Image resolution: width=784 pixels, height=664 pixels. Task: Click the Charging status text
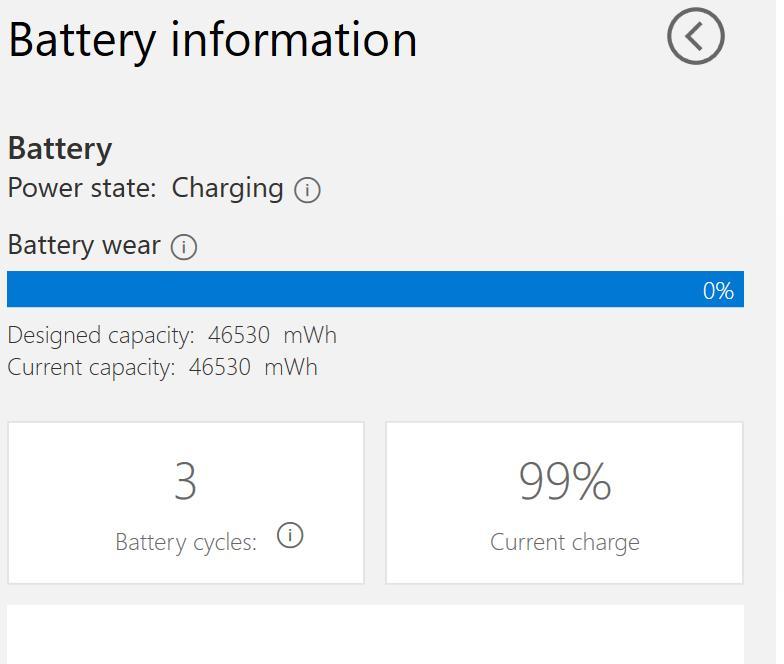click(x=227, y=188)
